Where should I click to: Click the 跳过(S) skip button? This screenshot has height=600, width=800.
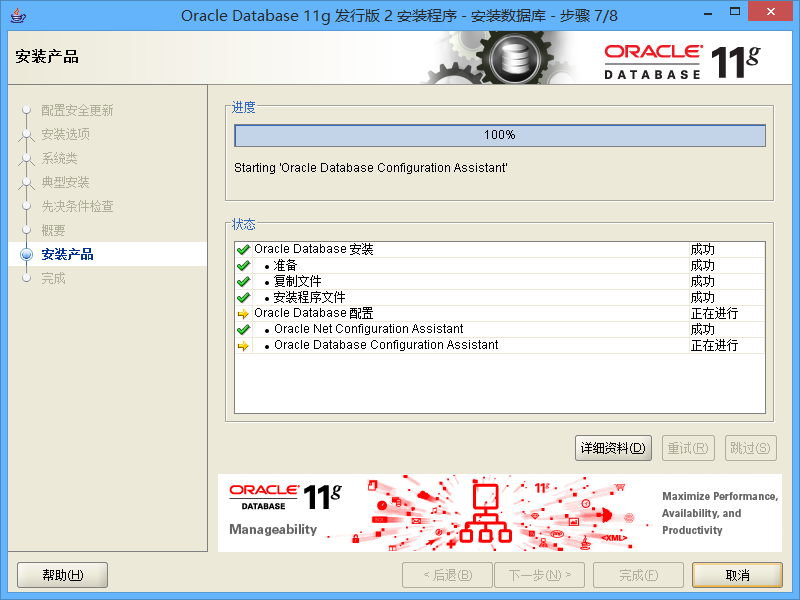pos(751,448)
